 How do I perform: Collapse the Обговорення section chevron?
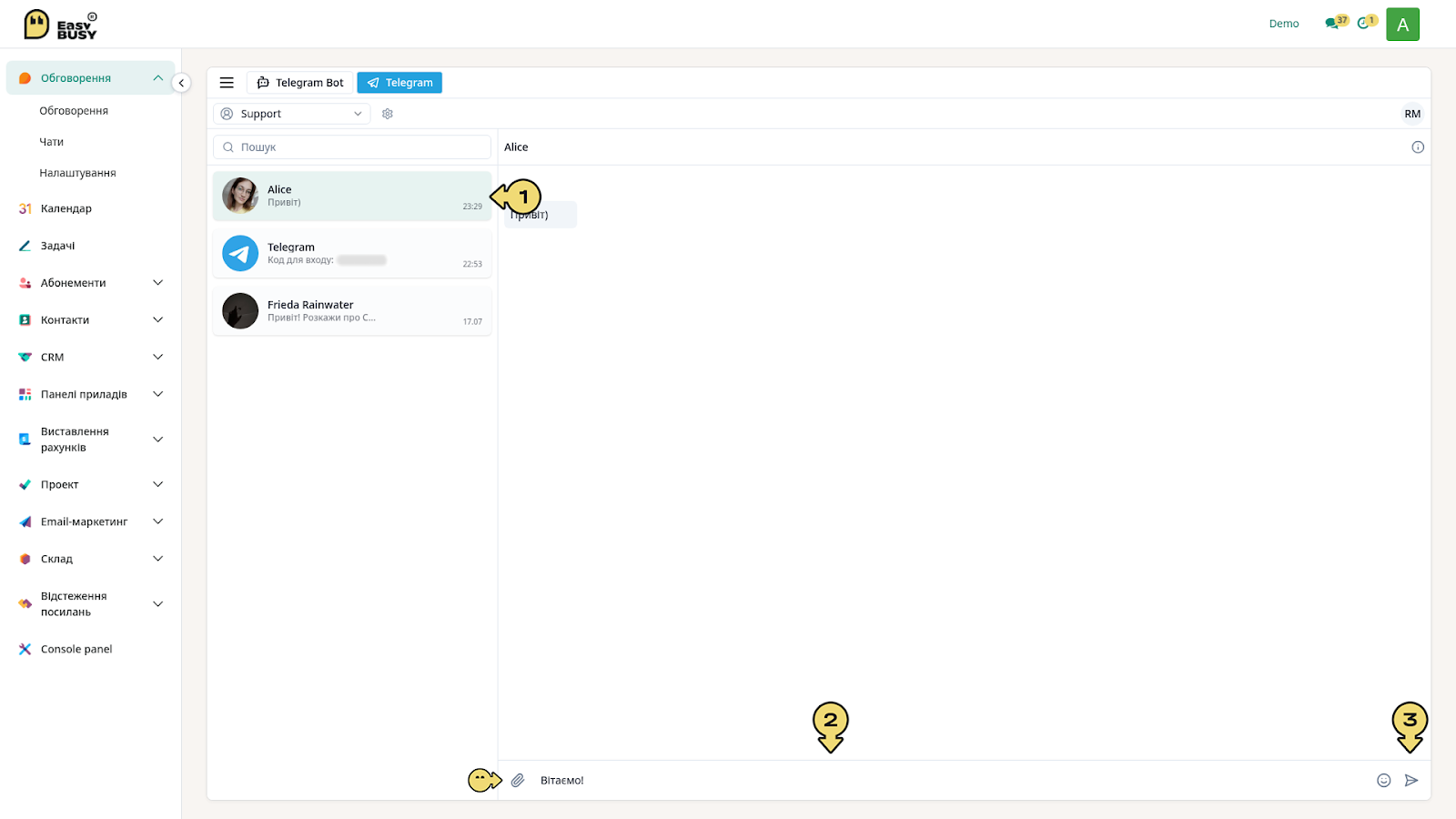coord(157,78)
